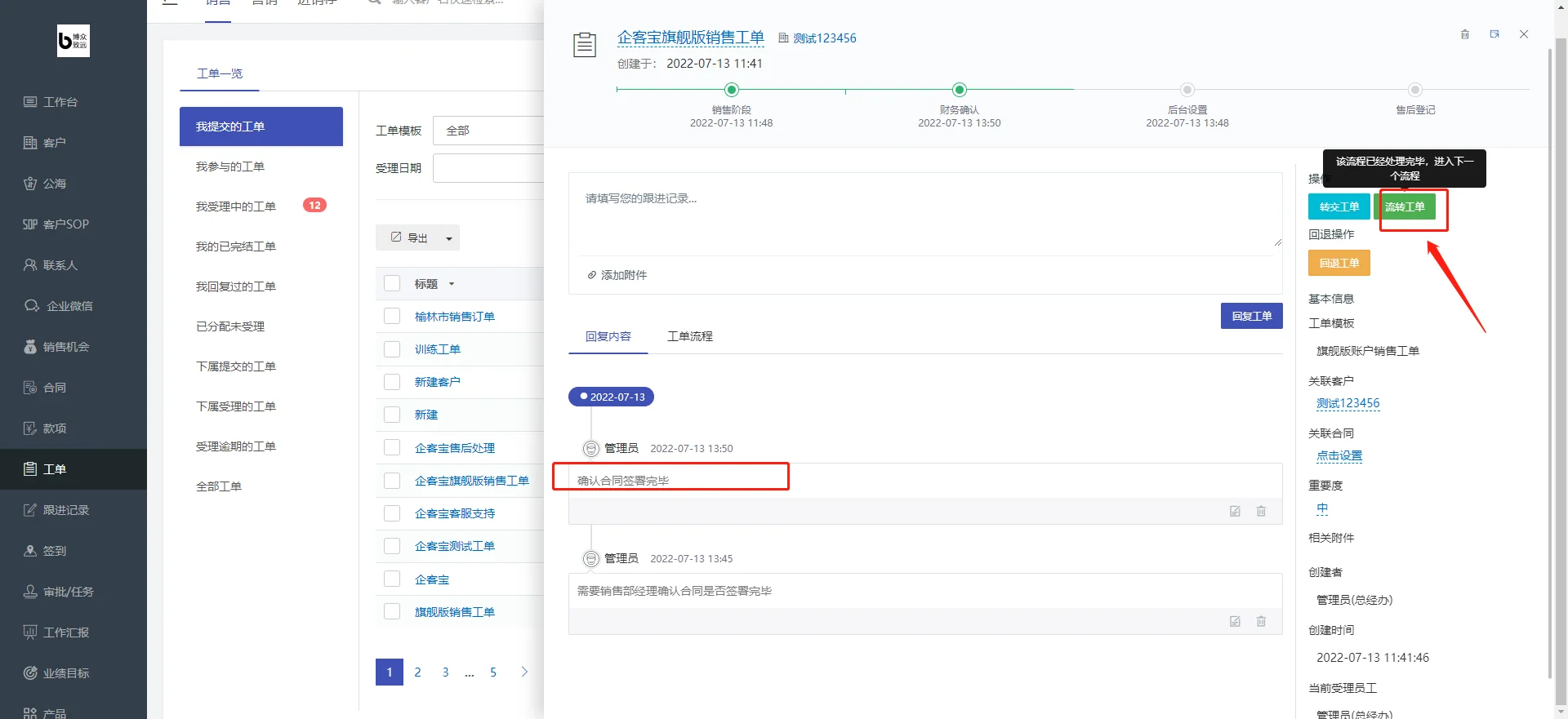Viewport: 1568px width, 719px height.
Task: Check the 企客宝旗舰版销售工单 row checkbox
Action: [392, 481]
